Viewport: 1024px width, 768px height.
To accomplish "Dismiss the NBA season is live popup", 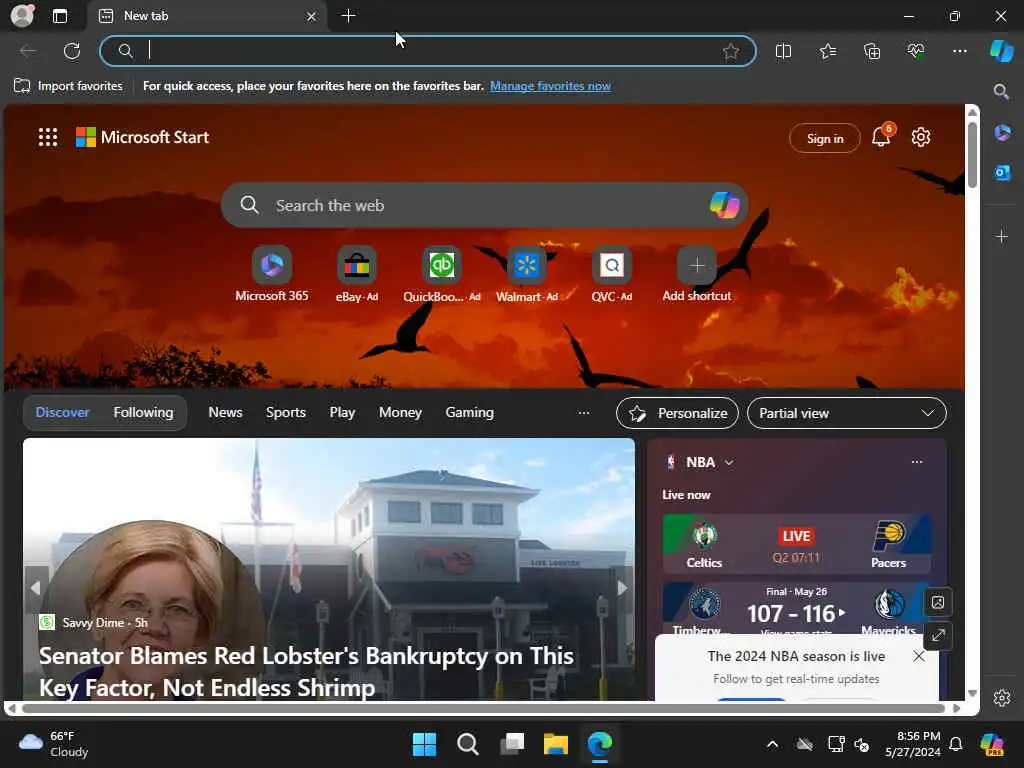I will point(919,656).
